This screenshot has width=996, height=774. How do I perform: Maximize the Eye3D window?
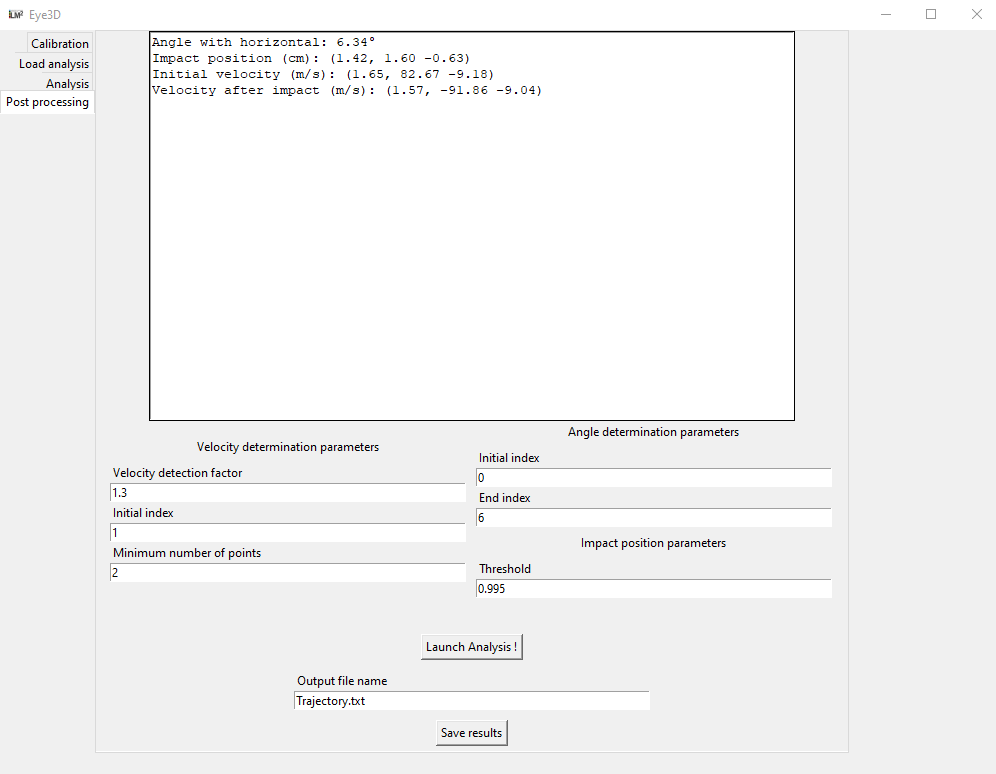[x=931, y=14]
